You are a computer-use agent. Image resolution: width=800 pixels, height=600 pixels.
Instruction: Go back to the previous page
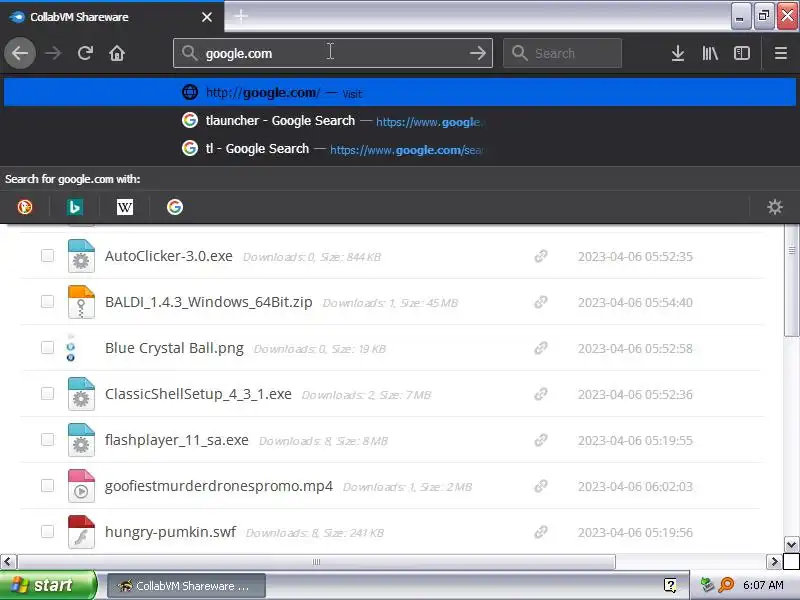20,53
